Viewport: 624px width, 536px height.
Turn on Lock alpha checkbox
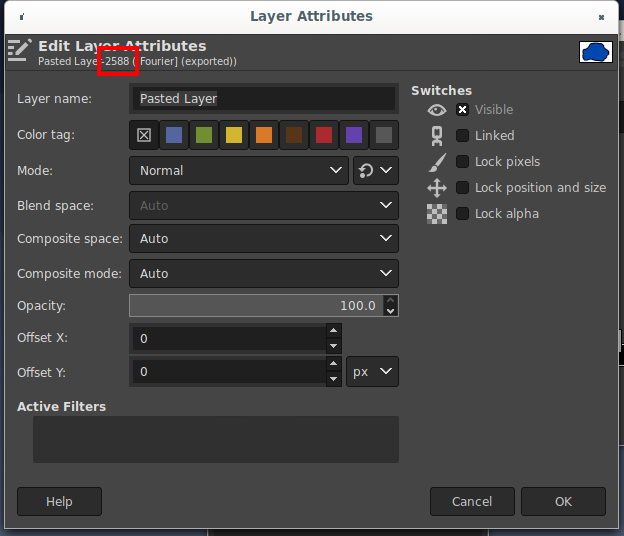click(462, 214)
